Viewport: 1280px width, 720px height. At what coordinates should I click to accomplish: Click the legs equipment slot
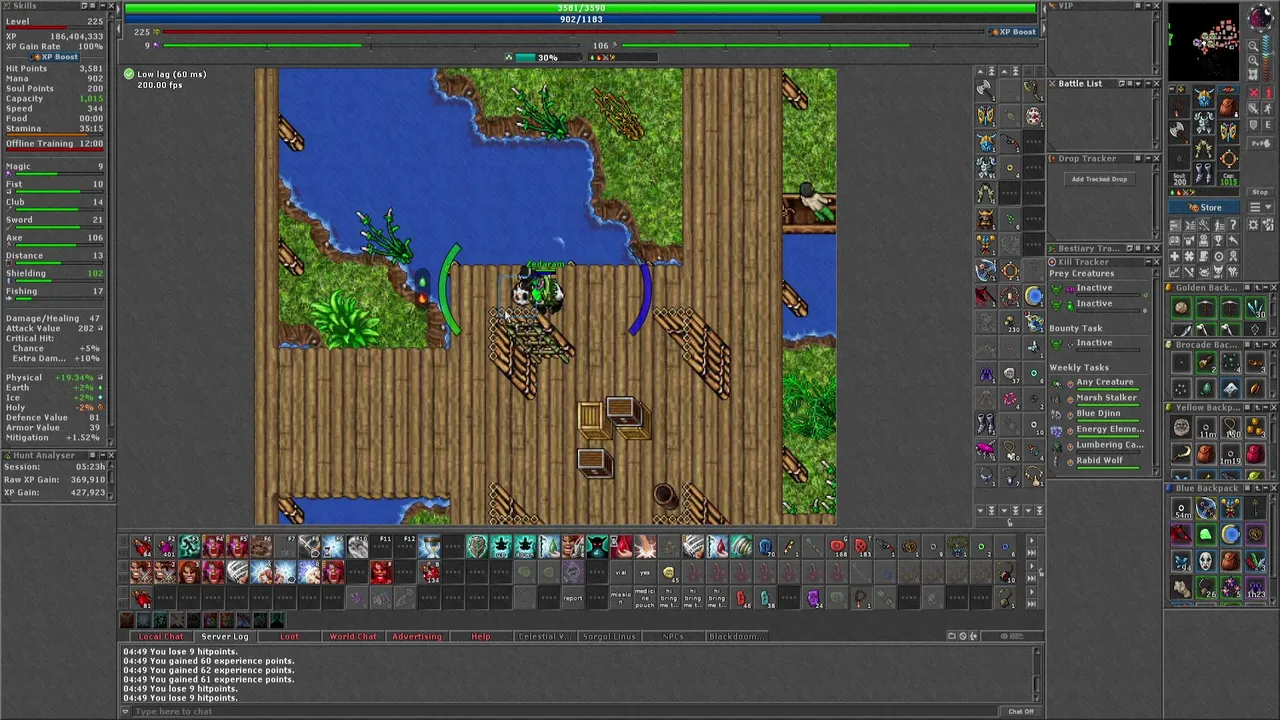pos(1204,147)
